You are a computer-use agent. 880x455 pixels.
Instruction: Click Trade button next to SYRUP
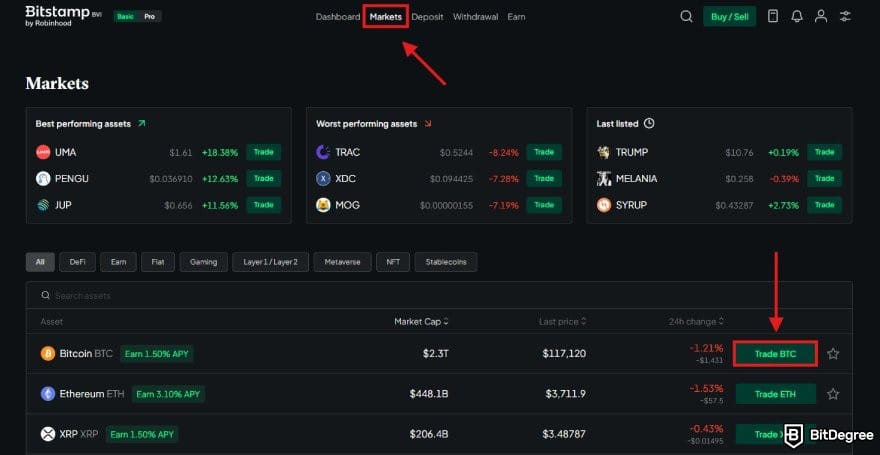824,205
